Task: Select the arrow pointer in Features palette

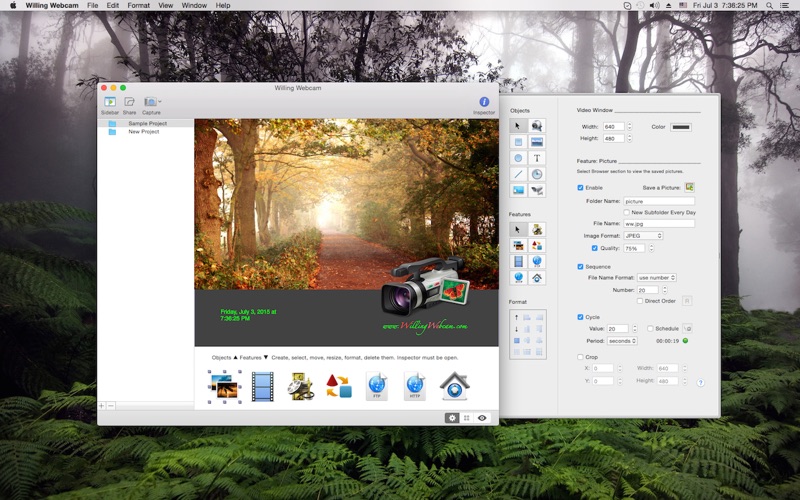Action: point(518,230)
